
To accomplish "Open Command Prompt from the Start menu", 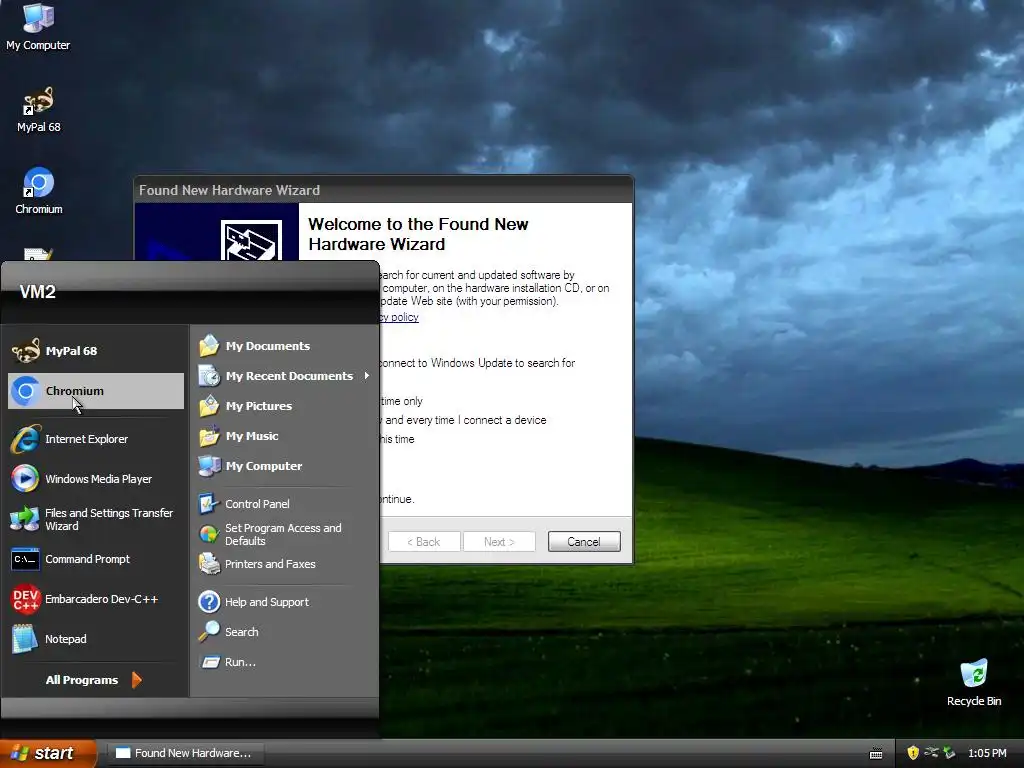I will pyautogui.click(x=95, y=559).
